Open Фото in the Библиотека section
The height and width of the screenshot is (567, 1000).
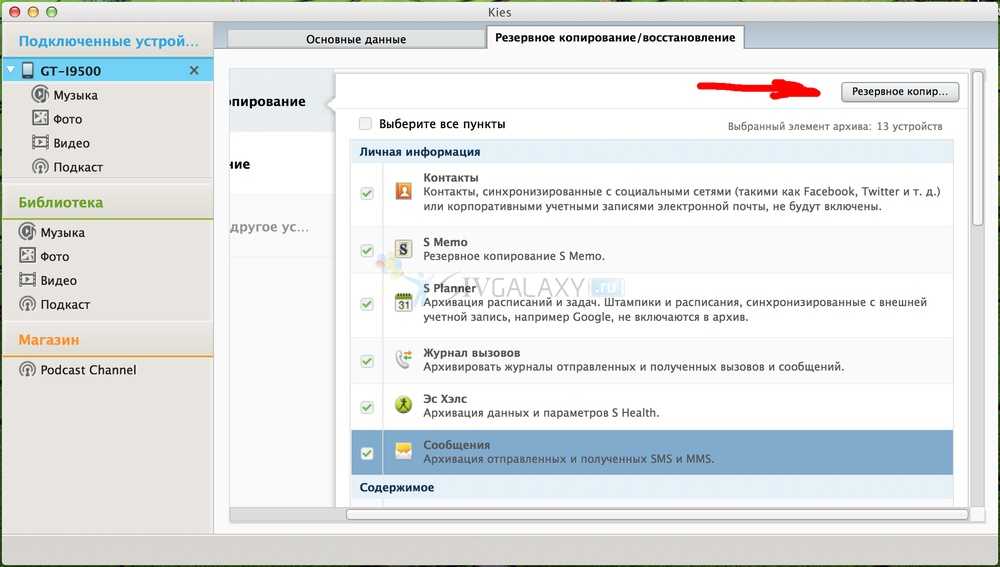click(55, 257)
